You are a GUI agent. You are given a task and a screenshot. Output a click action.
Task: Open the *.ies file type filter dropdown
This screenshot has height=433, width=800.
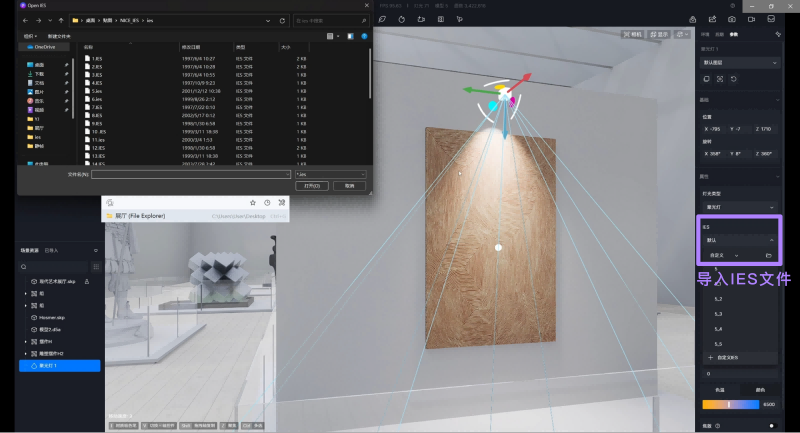(x=331, y=174)
